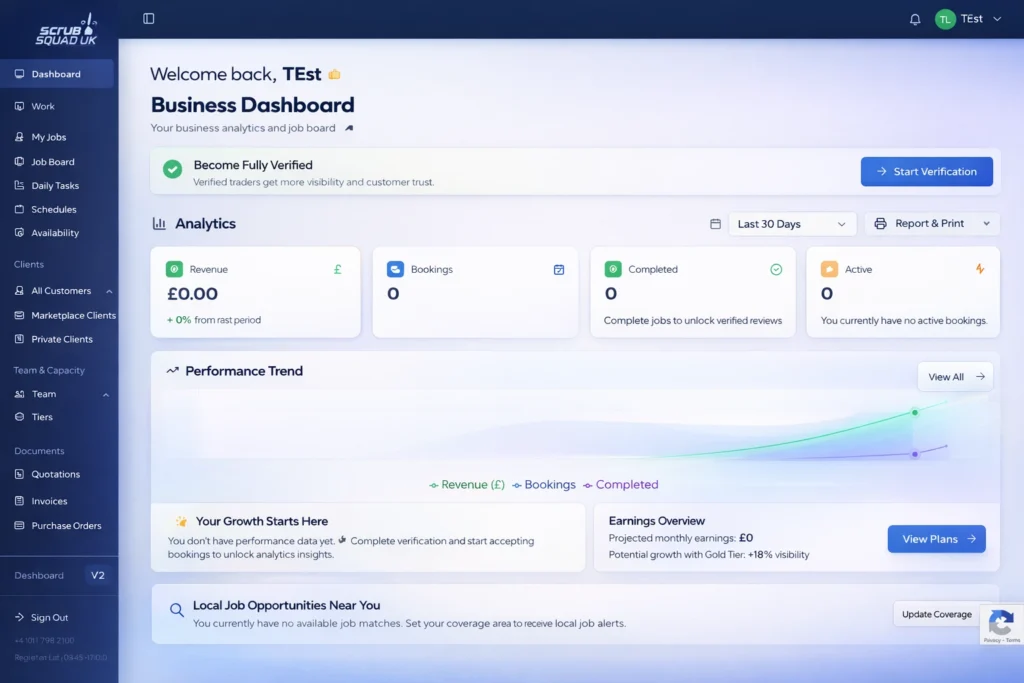The width and height of the screenshot is (1024, 683).
Task: Click the Revenue card green icon
Action: 174,269
